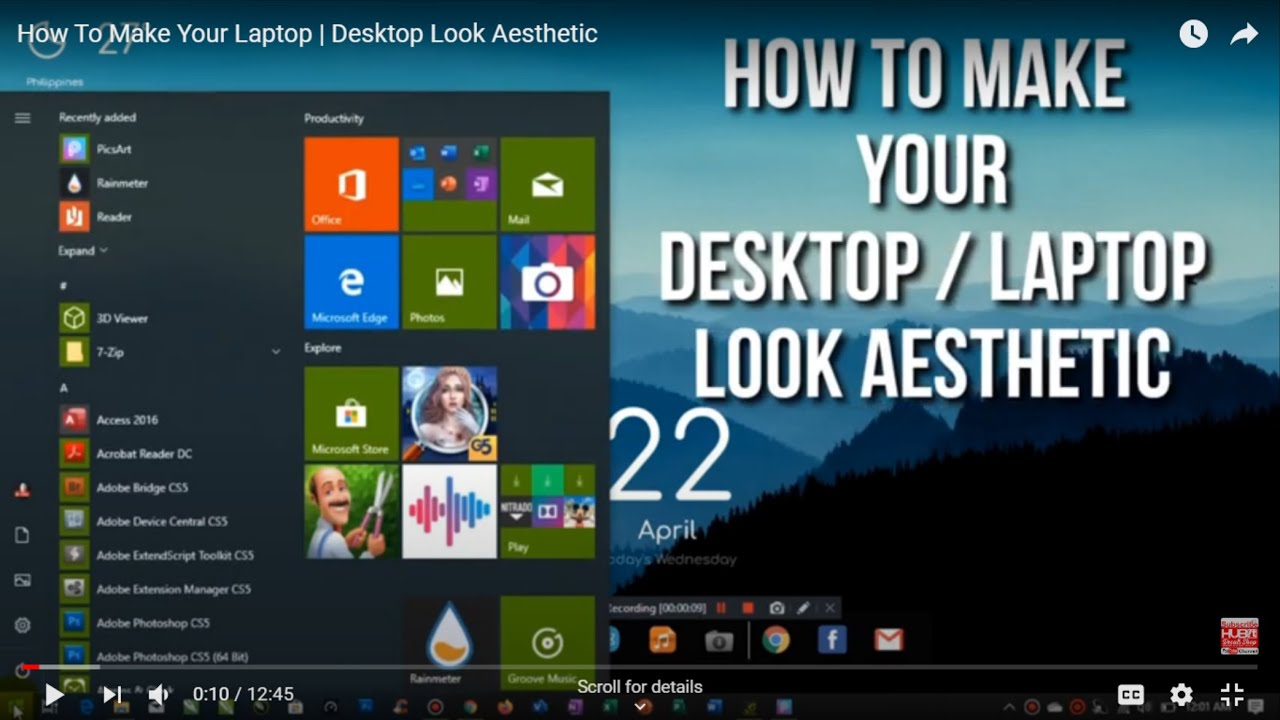Open the Mail tile

[547, 184]
